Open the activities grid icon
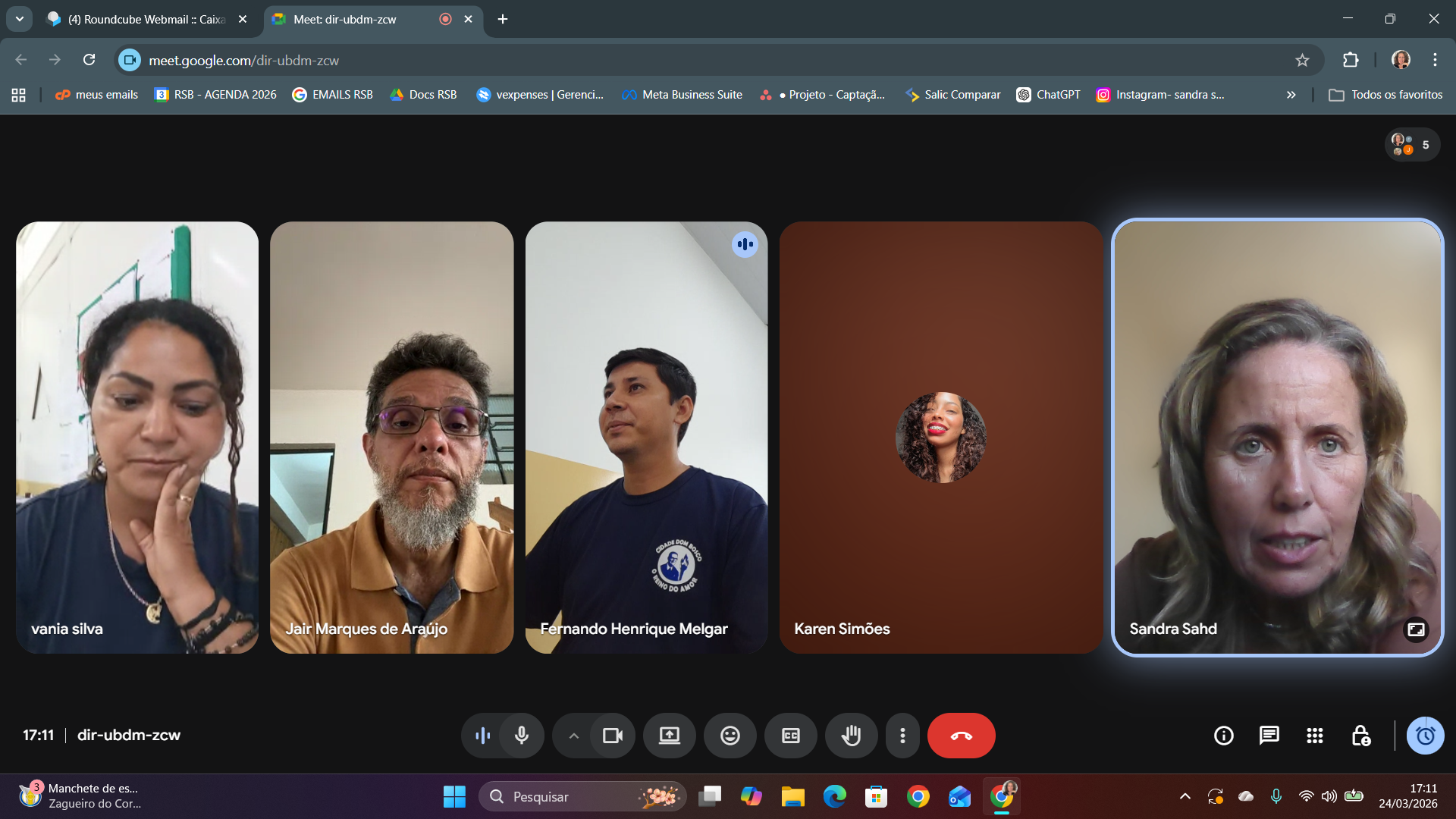 tap(1314, 736)
